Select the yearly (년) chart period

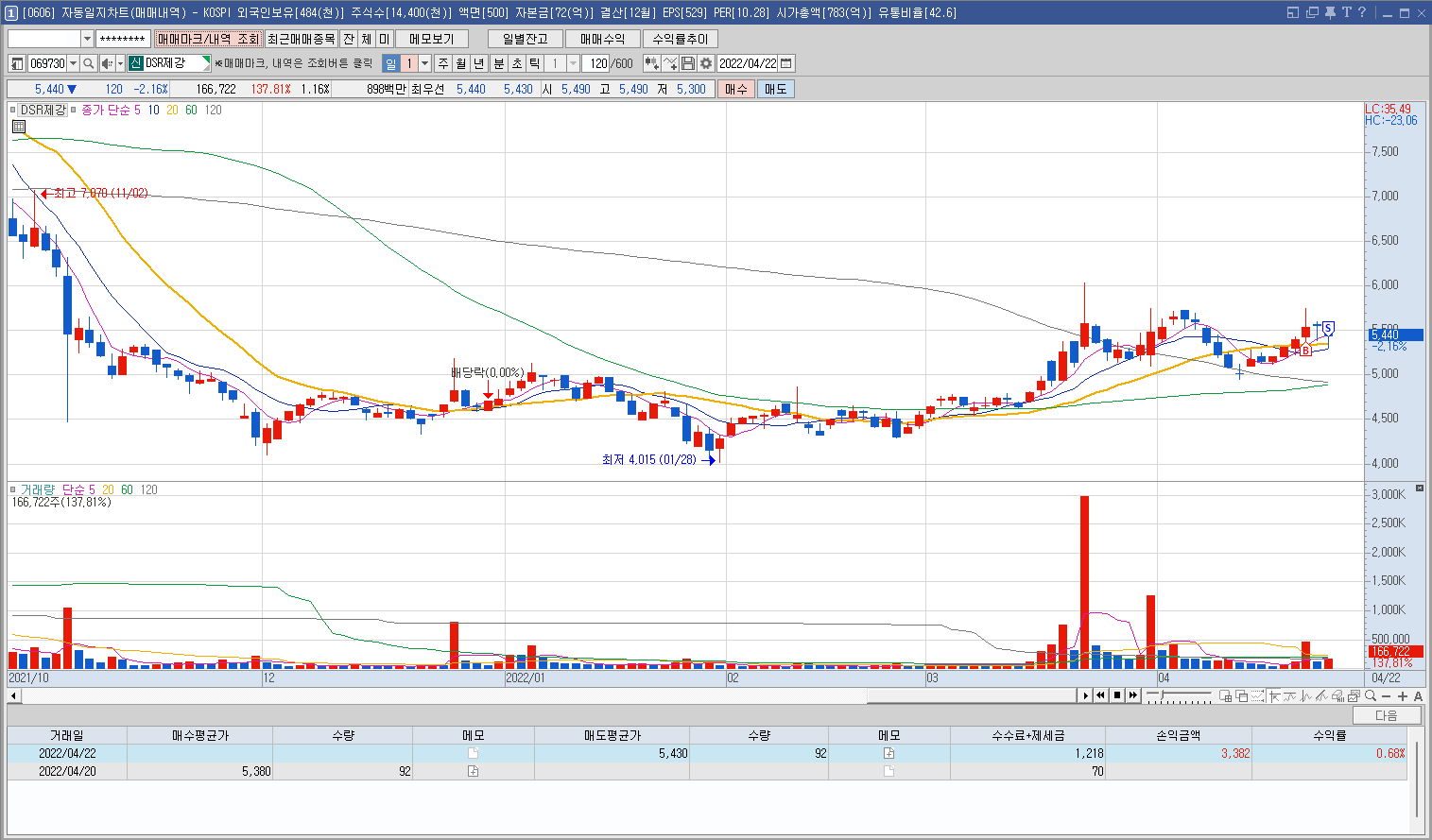(x=479, y=63)
